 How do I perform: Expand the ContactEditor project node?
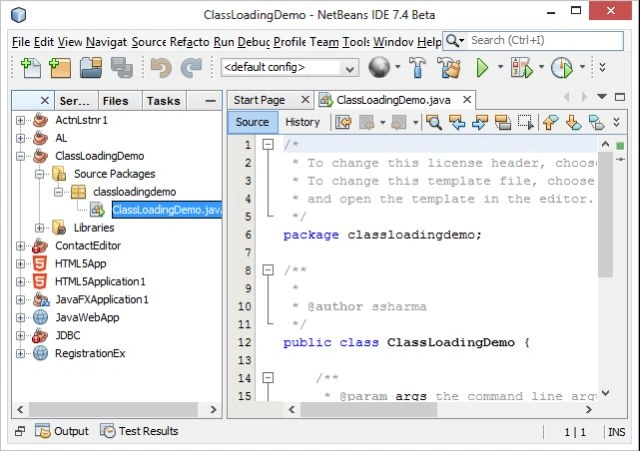pos(20,246)
